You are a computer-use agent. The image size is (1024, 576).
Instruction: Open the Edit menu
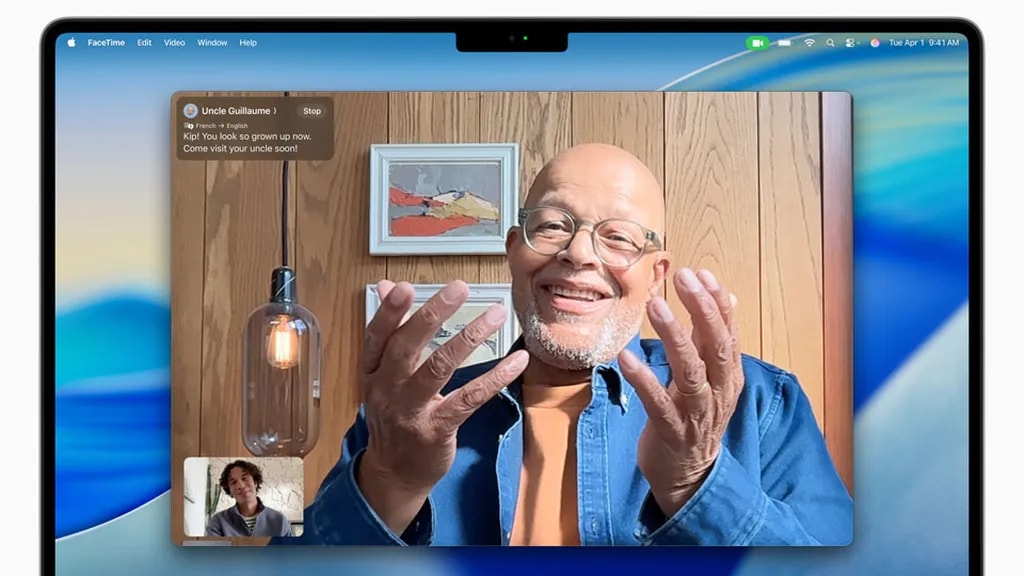click(145, 43)
